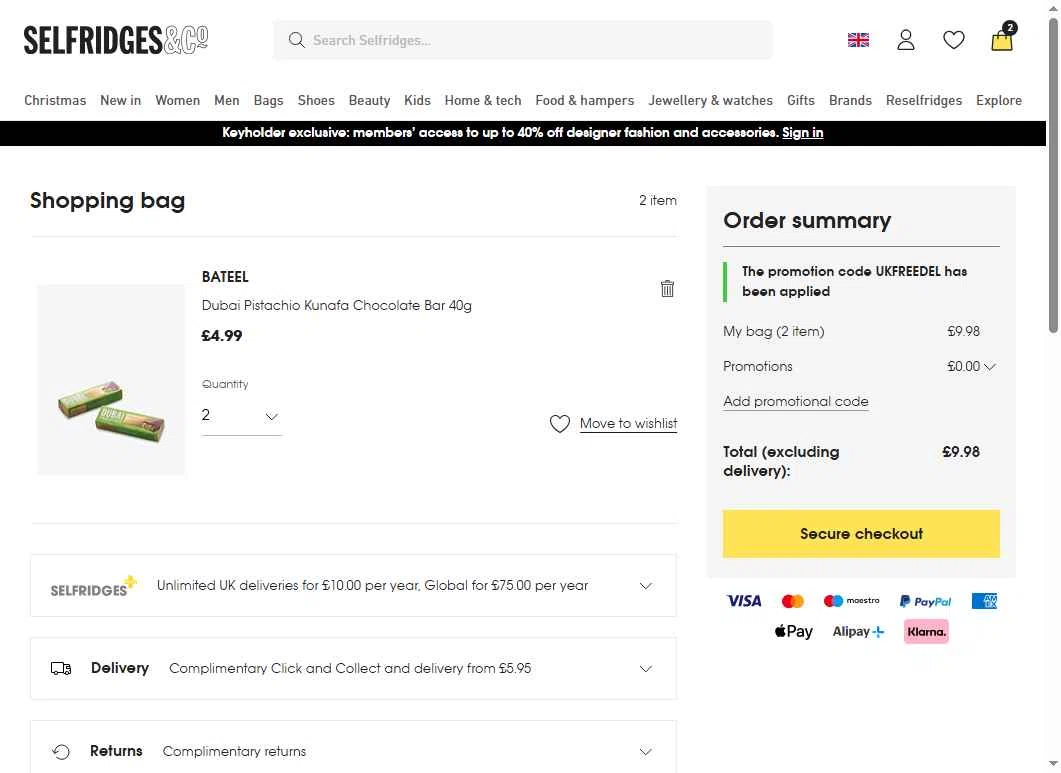1061x773 pixels.
Task: Remove Bateel item with trash icon
Action: (x=667, y=288)
